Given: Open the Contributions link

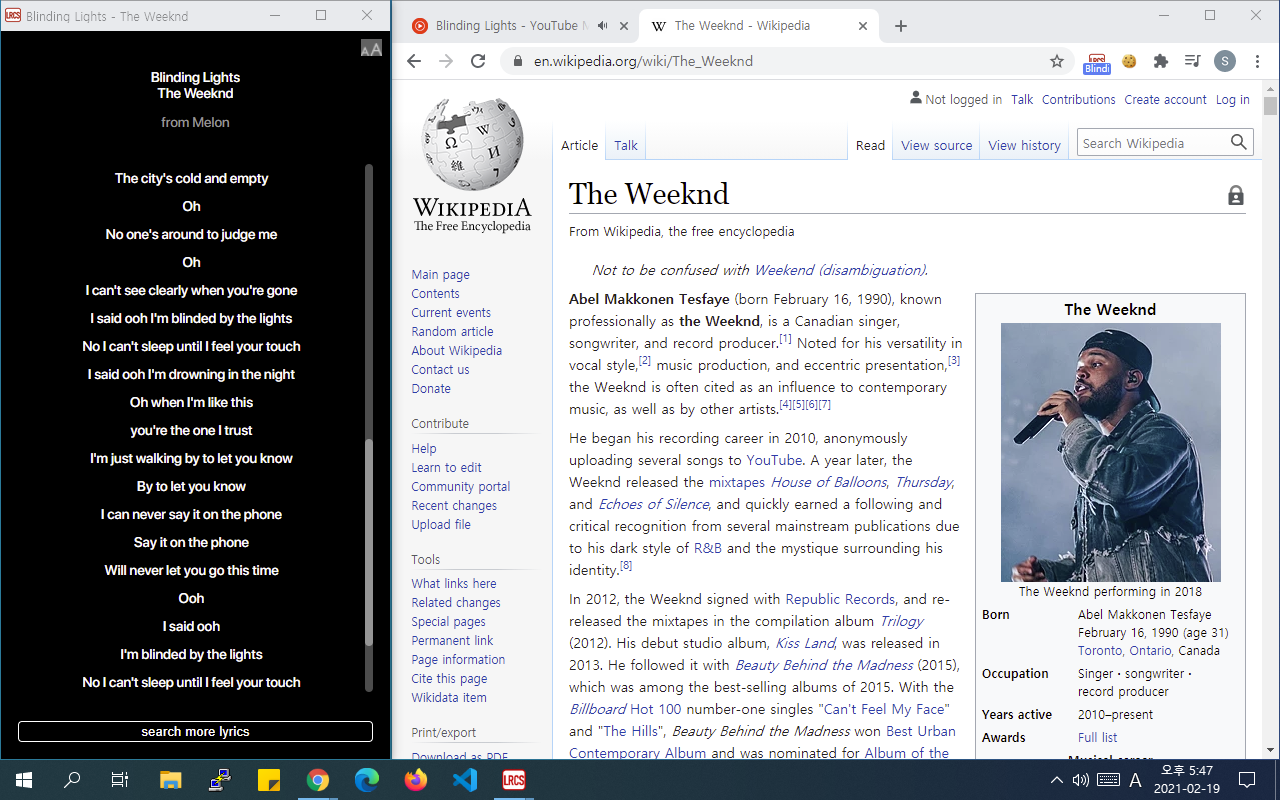Looking at the screenshot, I should click(x=1079, y=100).
